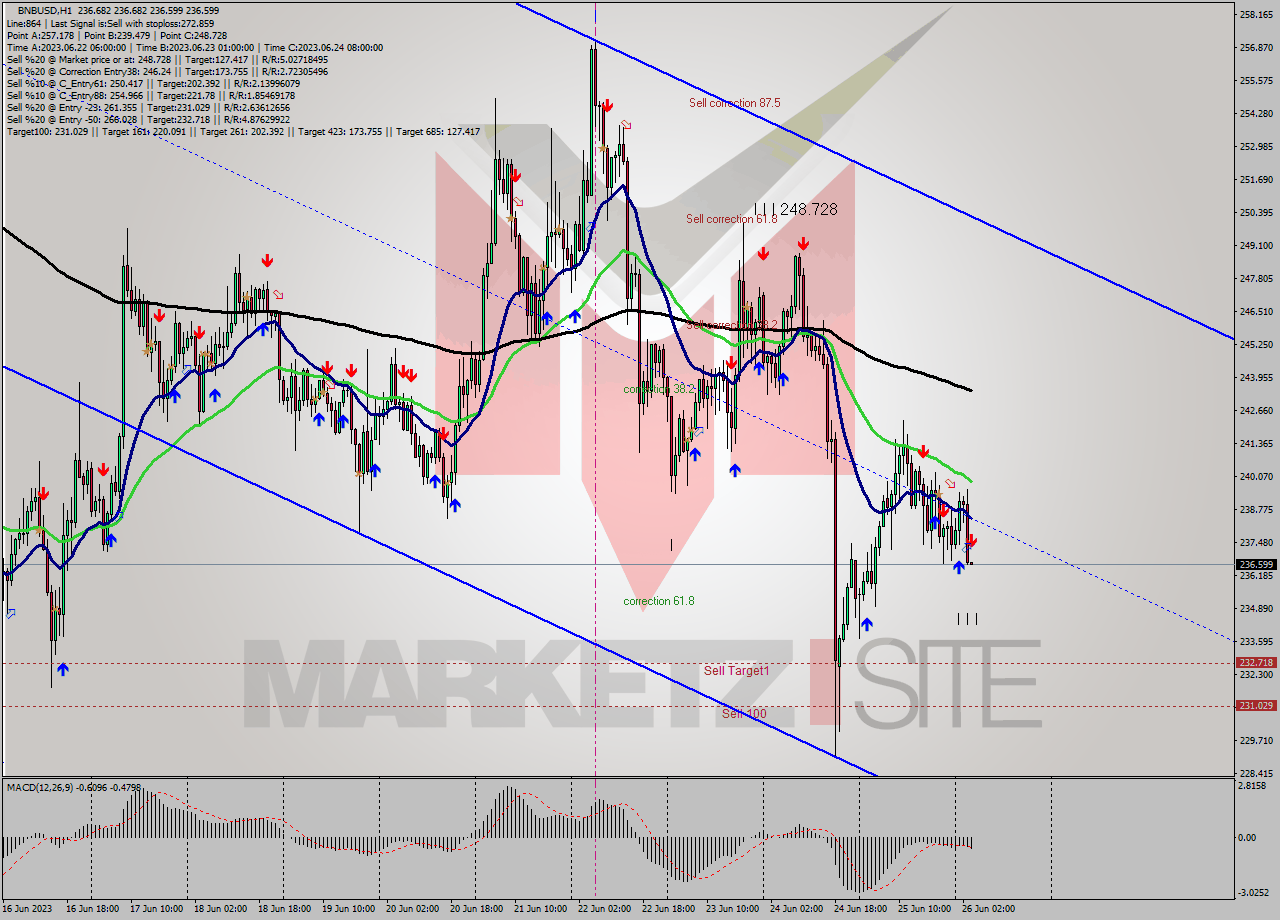Click the '16 Jun 2023' date label
The image size is (1280, 920).
point(29,908)
